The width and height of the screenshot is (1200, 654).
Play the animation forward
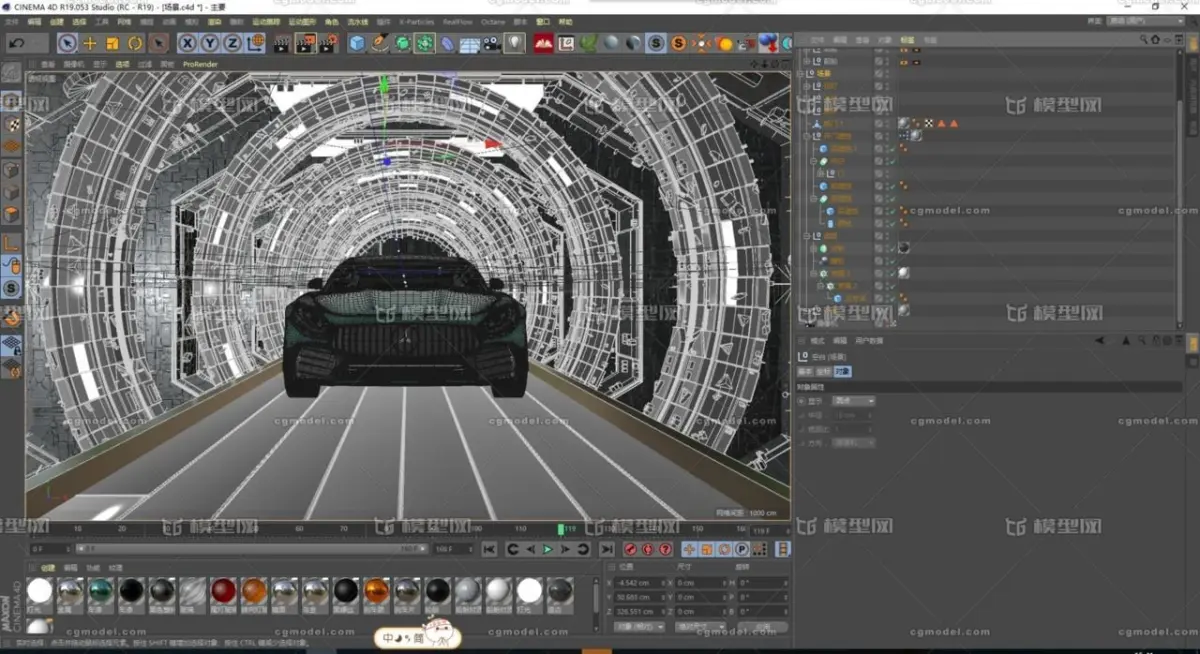(x=547, y=549)
